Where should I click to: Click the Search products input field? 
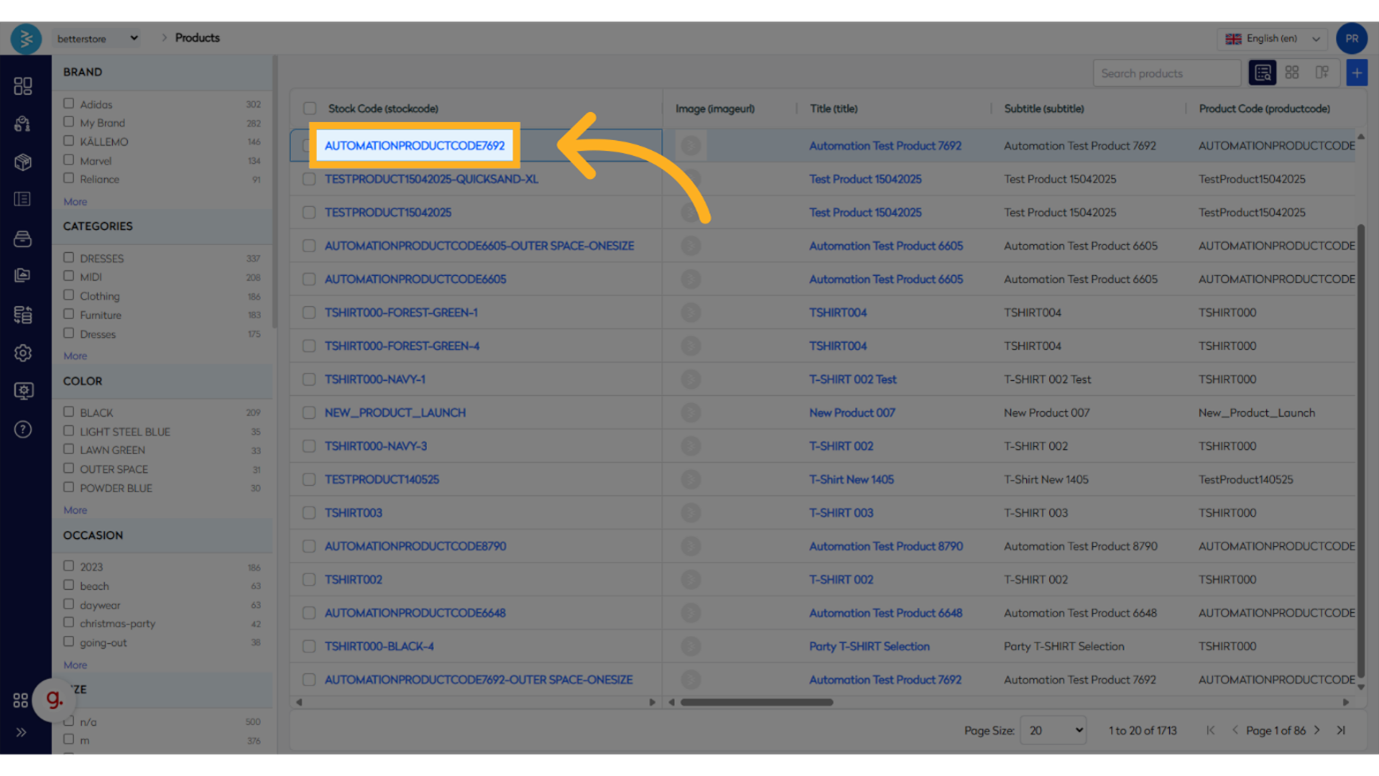1166,73
